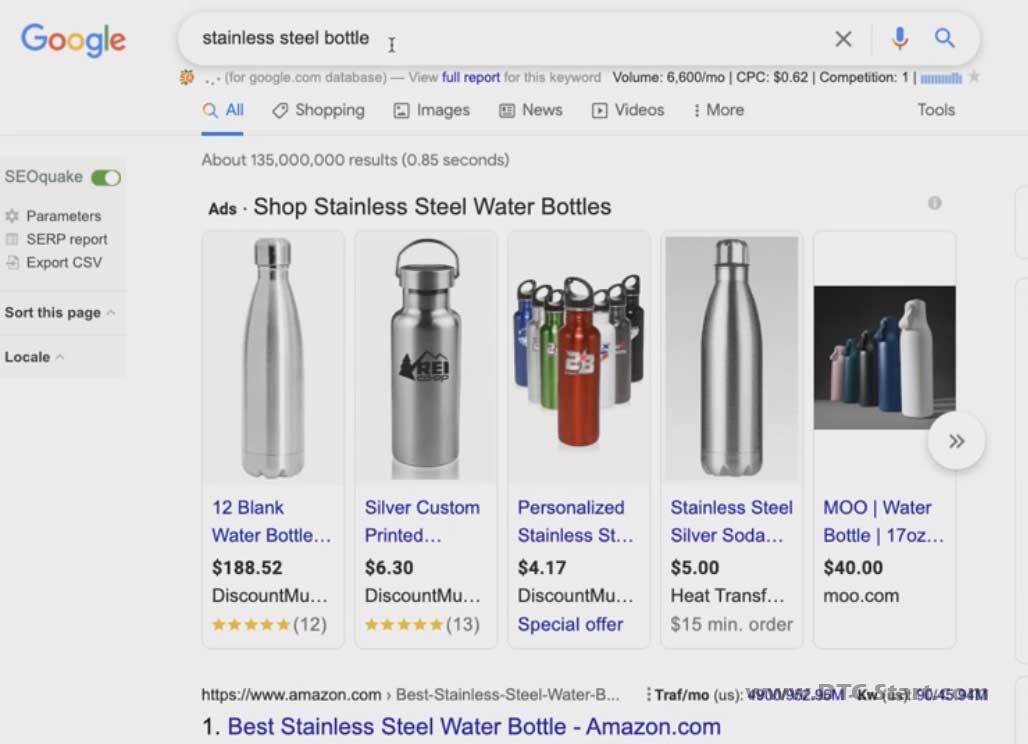Open the silver soda bottle image
This screenshot has width=1028, height=744.
pyautogui.click(x=732, y=358)
